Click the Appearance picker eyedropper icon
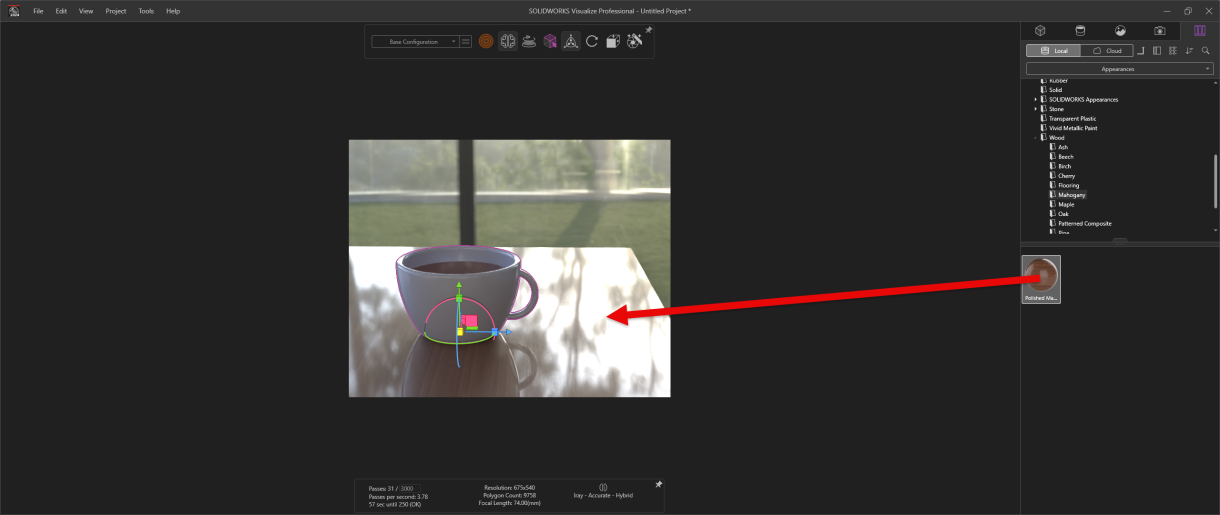Viewport: 1220px width, 515px height. (x=634, y=42)
